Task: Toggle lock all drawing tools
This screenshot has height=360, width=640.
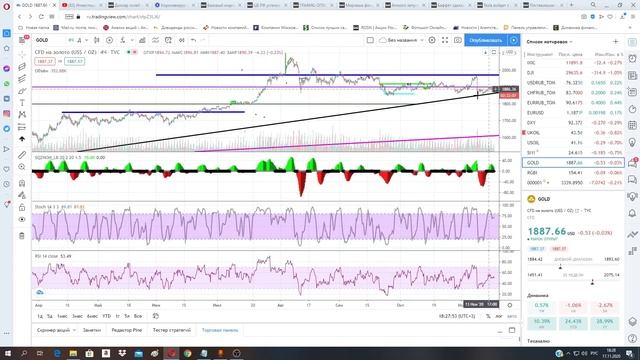Action: pos(22,207)
